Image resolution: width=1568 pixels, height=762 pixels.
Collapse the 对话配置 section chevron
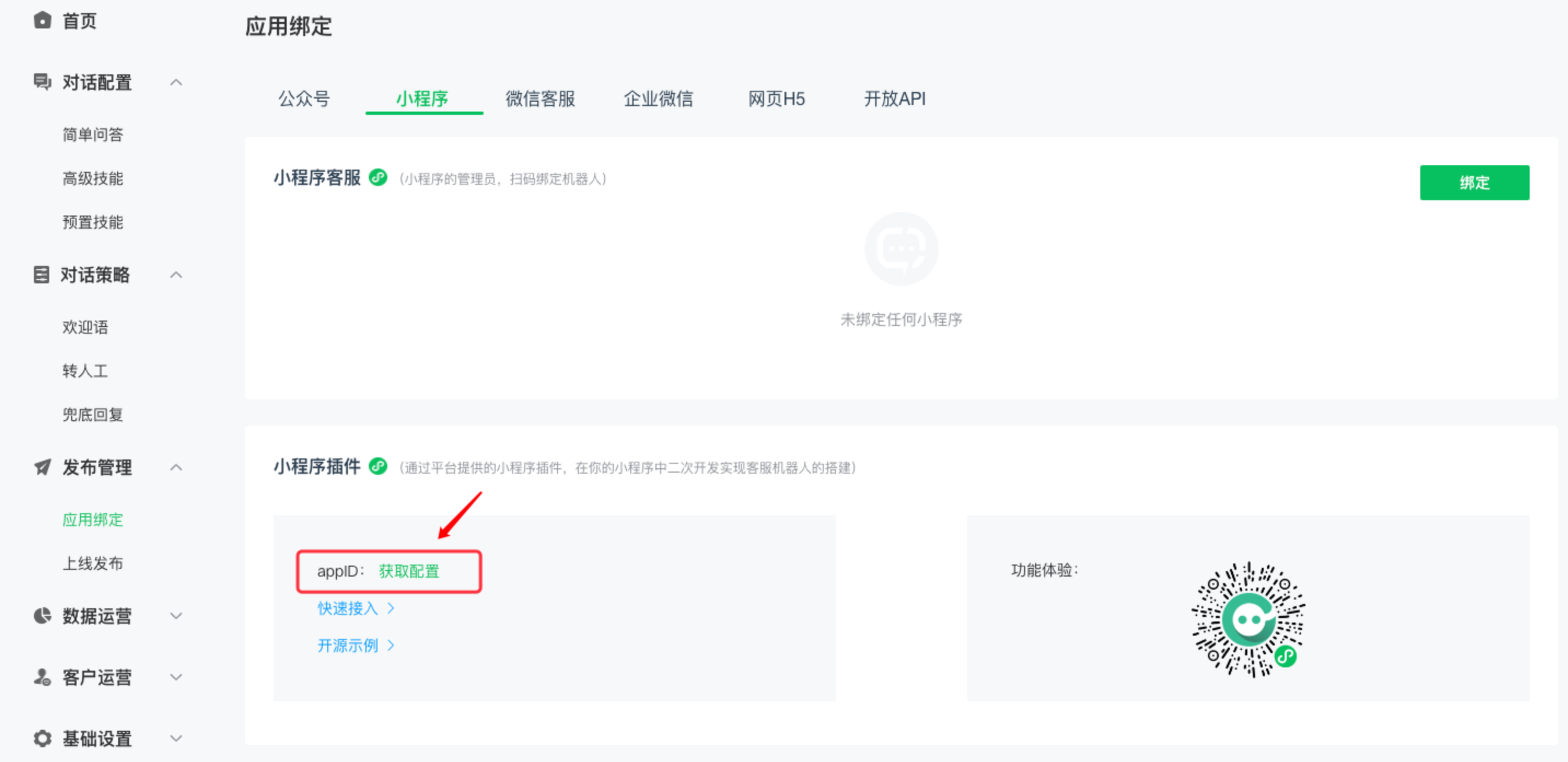(176, 82)
